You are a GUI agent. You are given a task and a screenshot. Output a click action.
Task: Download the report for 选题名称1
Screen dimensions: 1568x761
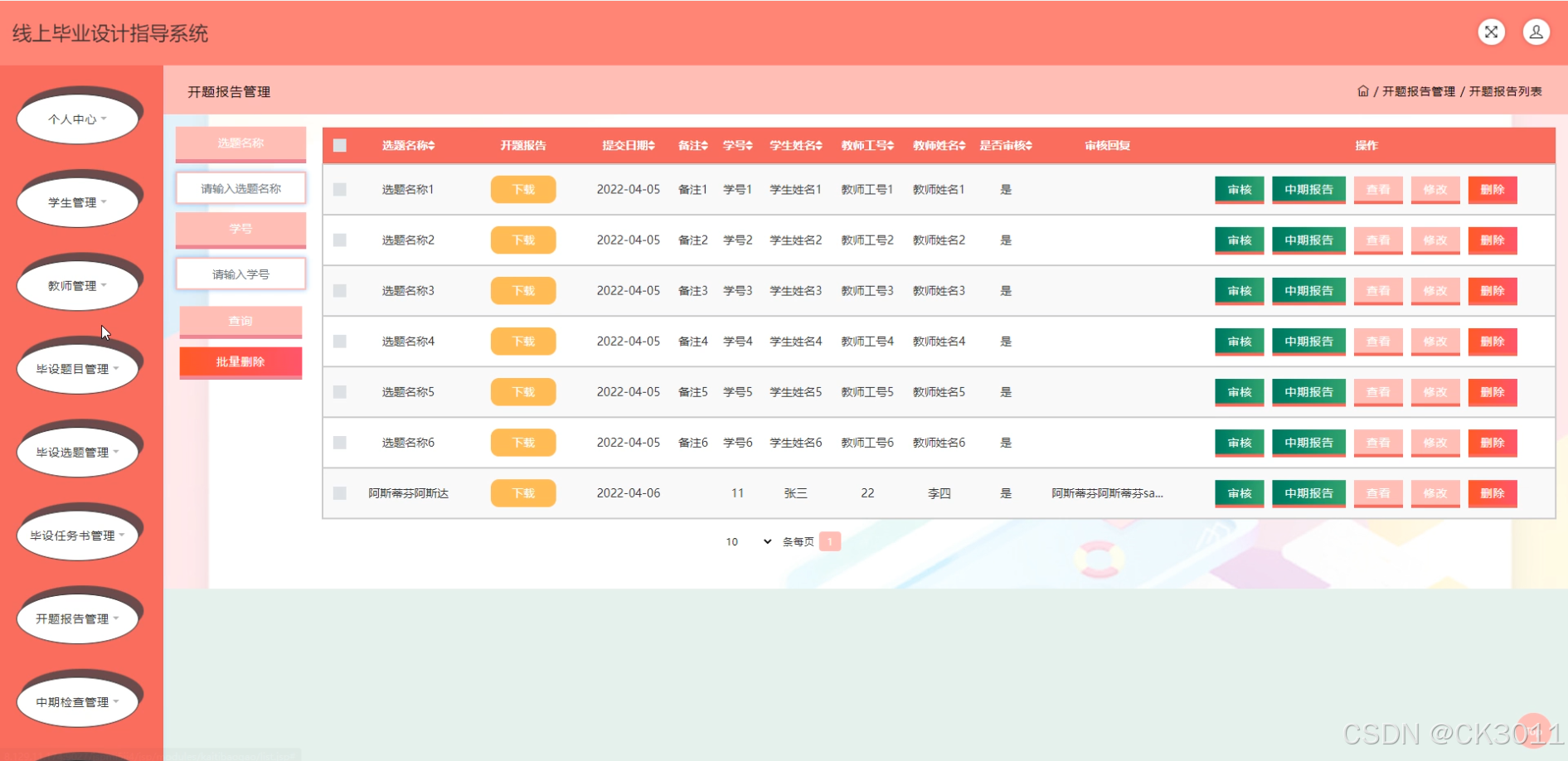(523, 190)
